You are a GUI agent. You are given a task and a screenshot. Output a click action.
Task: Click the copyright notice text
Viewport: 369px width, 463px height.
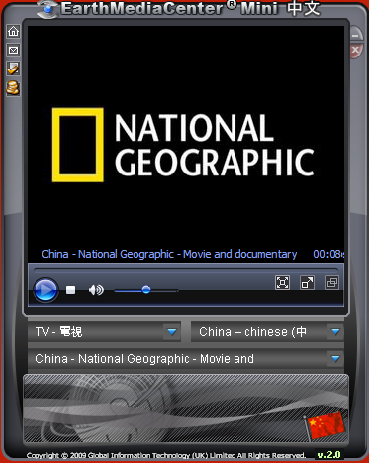[166, 455]
